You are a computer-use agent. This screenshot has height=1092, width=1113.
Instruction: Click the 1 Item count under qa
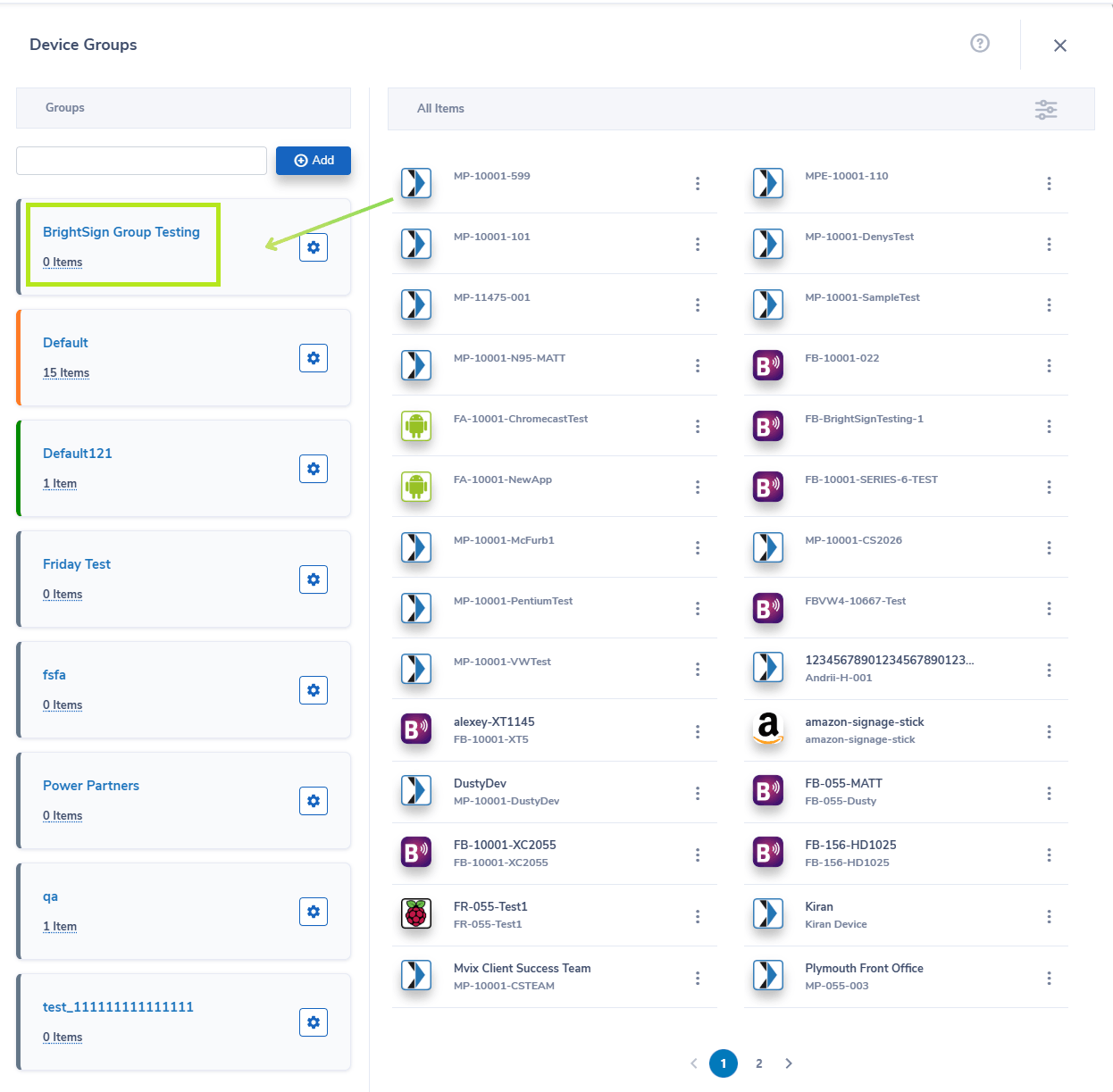coord(60,927)
